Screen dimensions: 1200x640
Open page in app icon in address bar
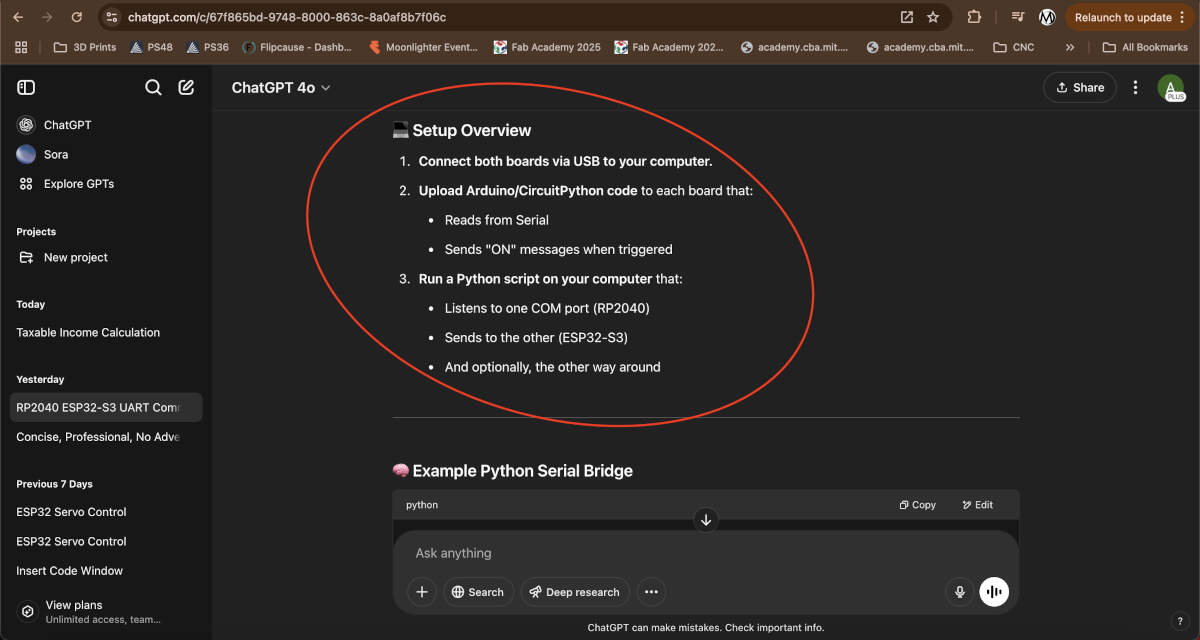pyautogui.click(x=907, y=17)
